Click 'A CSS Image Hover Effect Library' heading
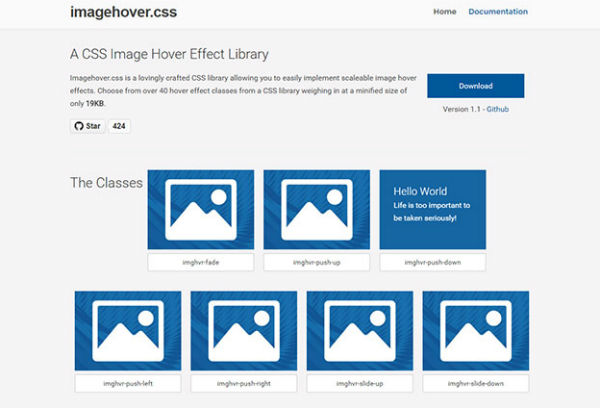This screenshot has width=600, height=408. click(x=169, y=54)
